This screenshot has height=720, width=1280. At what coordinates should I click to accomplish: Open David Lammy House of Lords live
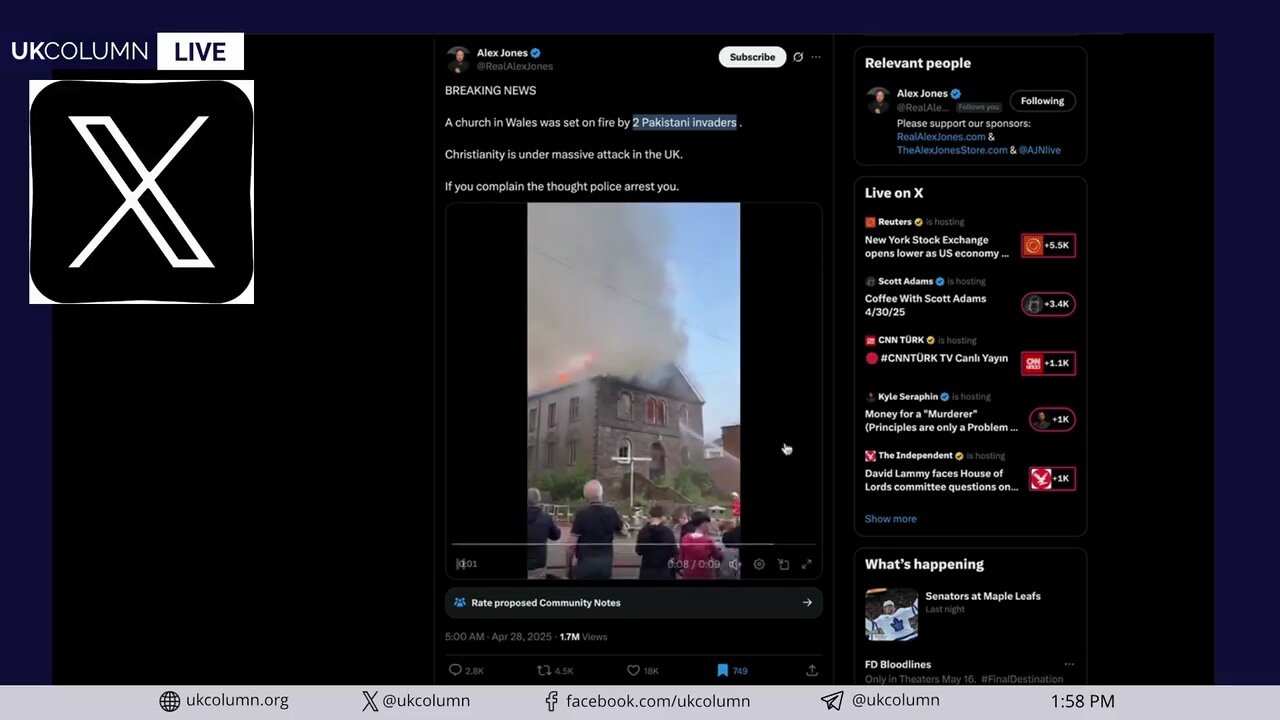941,480
